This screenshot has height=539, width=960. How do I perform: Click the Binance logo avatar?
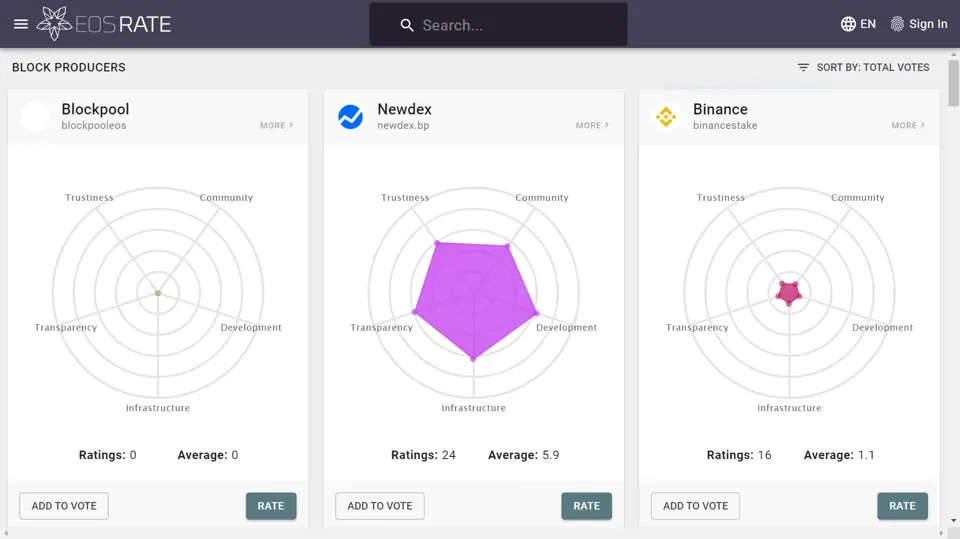click(666, 116)
